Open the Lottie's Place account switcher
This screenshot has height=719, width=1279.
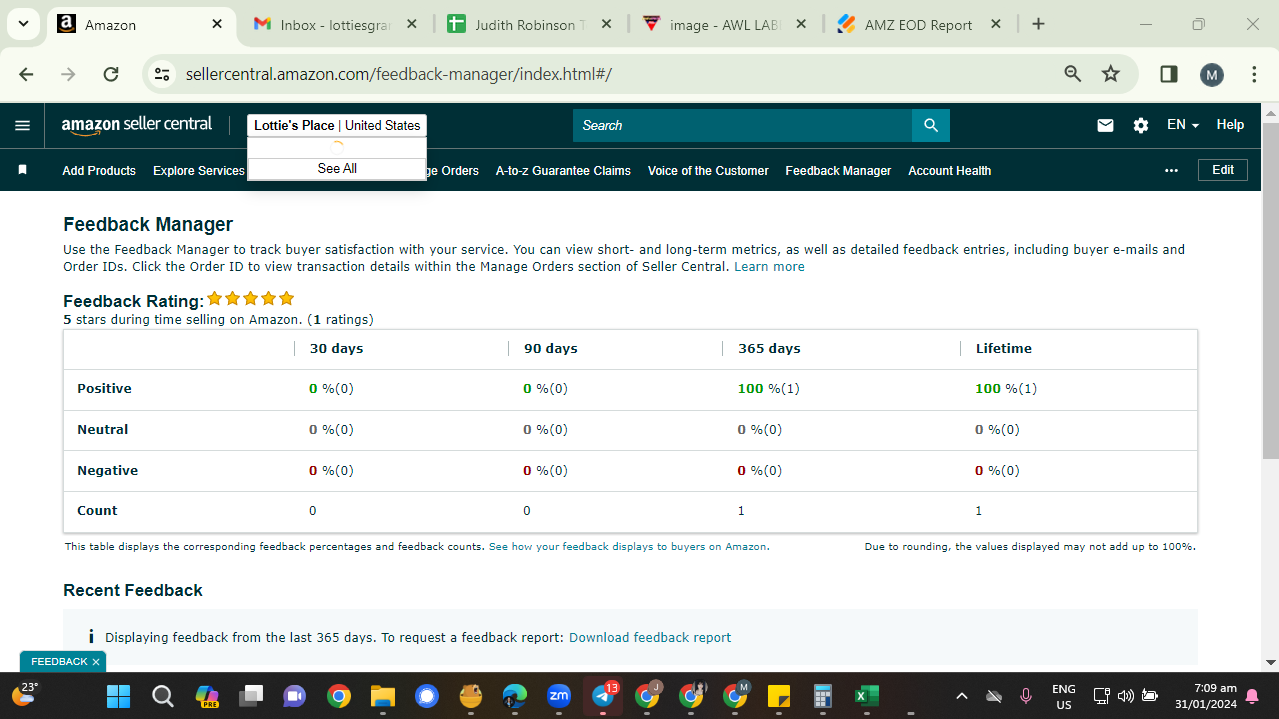click(337, 125)
